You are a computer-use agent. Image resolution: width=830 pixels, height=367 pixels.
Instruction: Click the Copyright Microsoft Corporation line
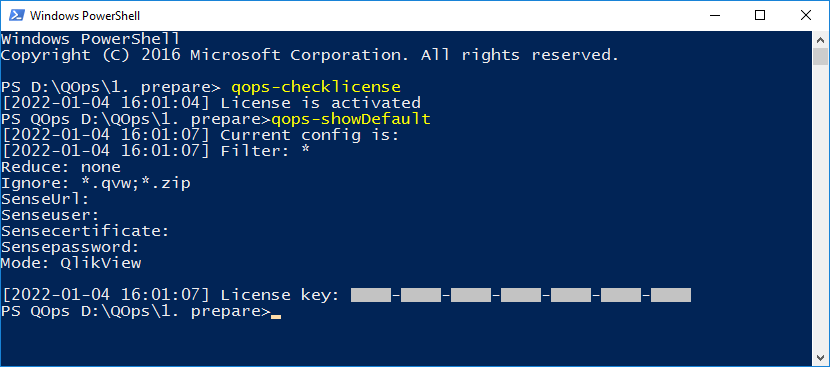pos(310,55)
